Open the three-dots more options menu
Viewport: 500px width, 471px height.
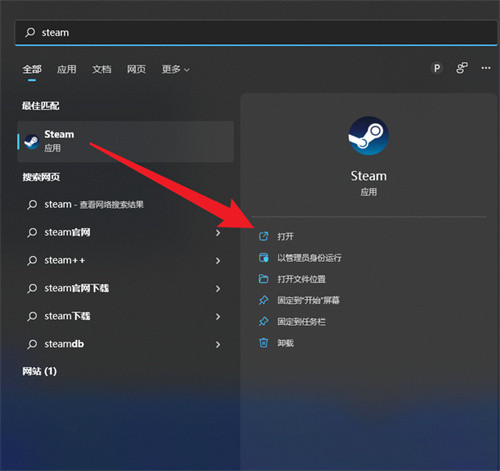[486, 68]
